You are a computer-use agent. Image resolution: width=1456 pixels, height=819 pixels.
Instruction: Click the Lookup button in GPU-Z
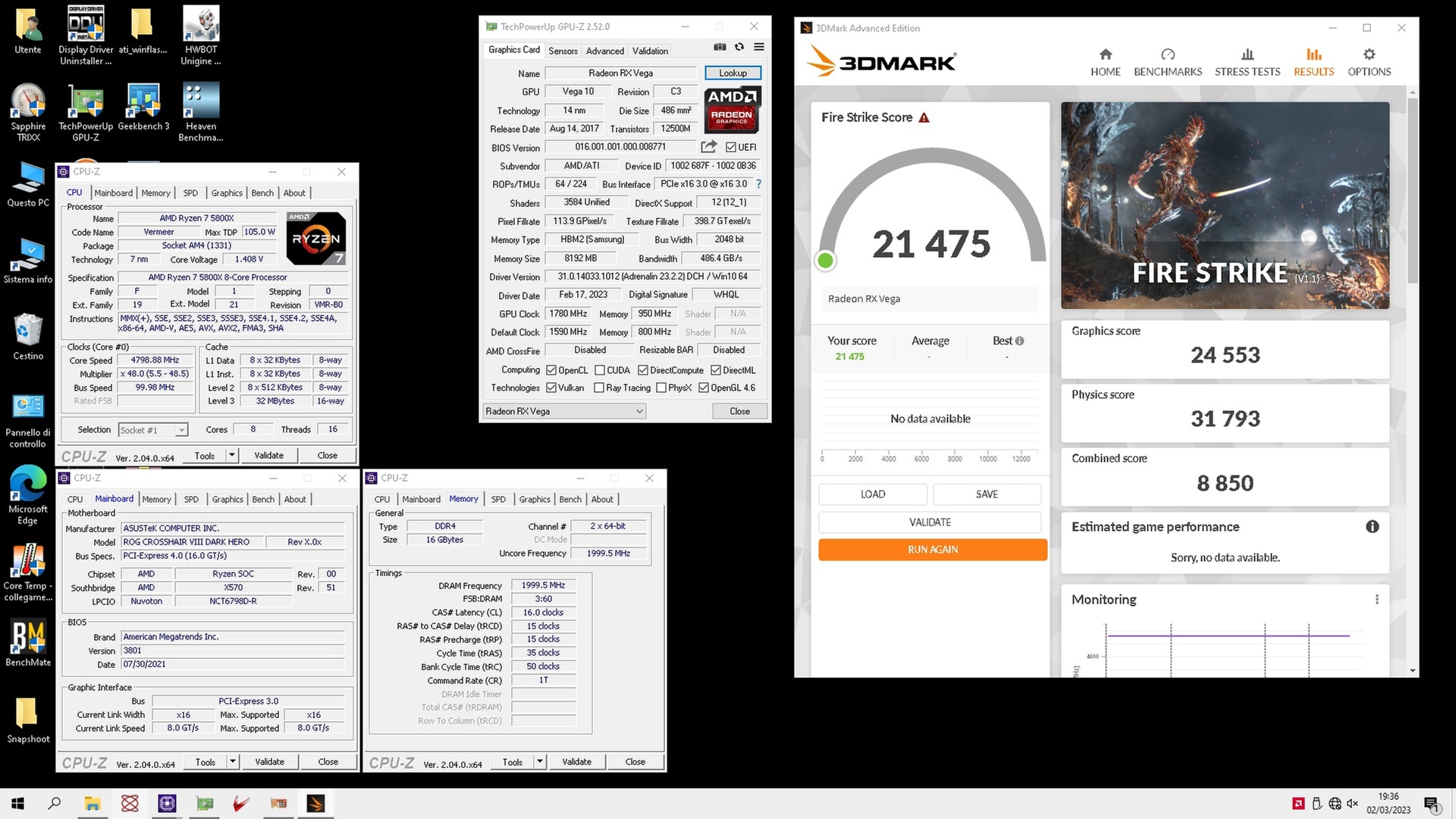coord(733,73)
